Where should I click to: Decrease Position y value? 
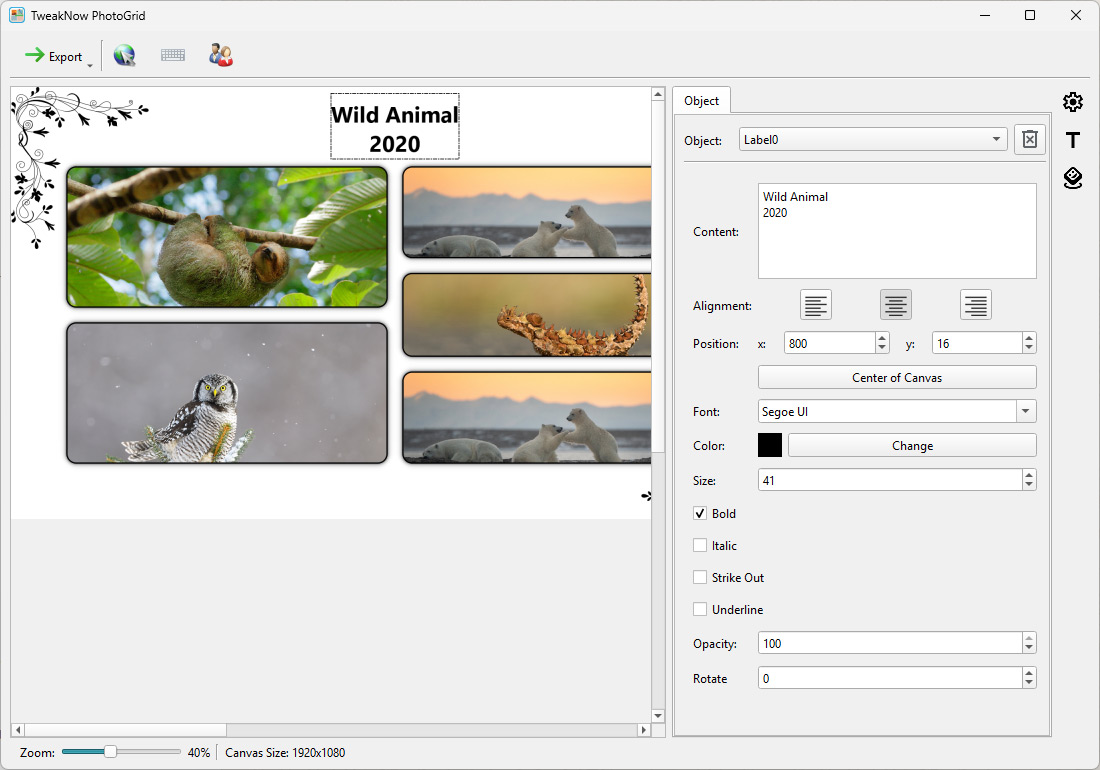1029,349
